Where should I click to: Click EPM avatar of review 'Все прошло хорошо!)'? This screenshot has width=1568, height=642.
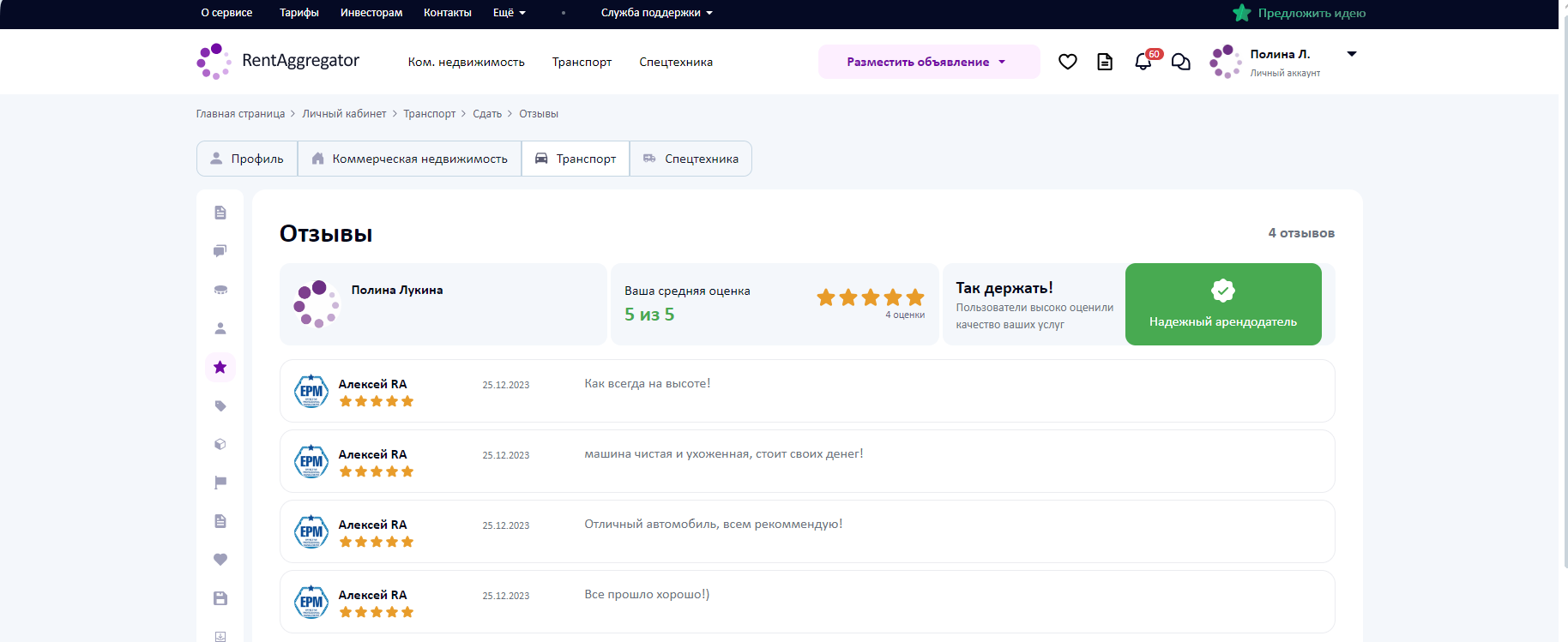click(x=311, y=602)
